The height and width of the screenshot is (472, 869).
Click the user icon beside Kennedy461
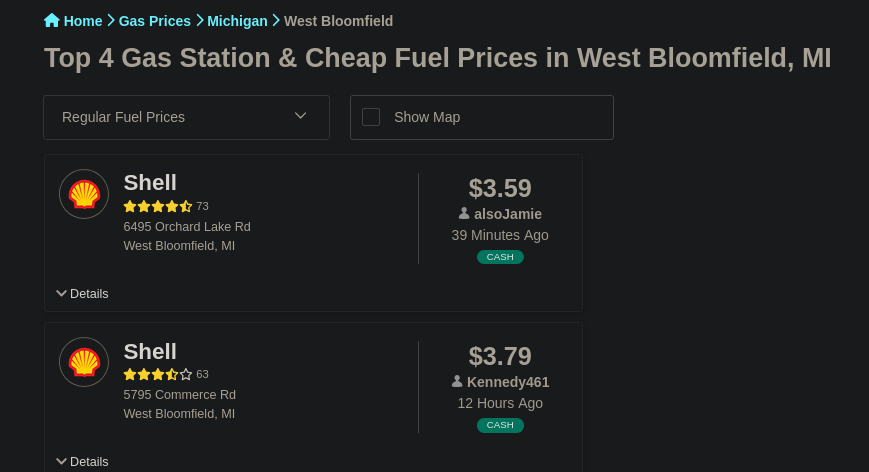click(x=457, y=381)
